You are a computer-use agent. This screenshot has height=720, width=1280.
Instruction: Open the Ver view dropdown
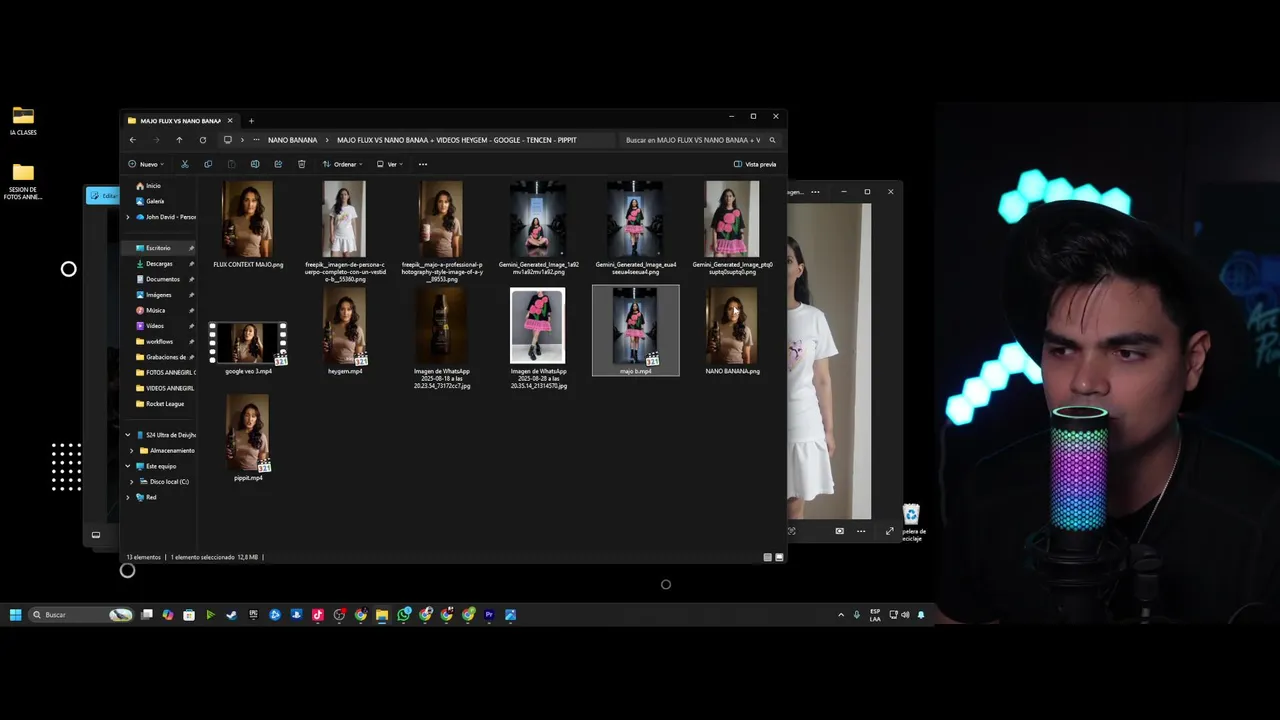[390, 164]
